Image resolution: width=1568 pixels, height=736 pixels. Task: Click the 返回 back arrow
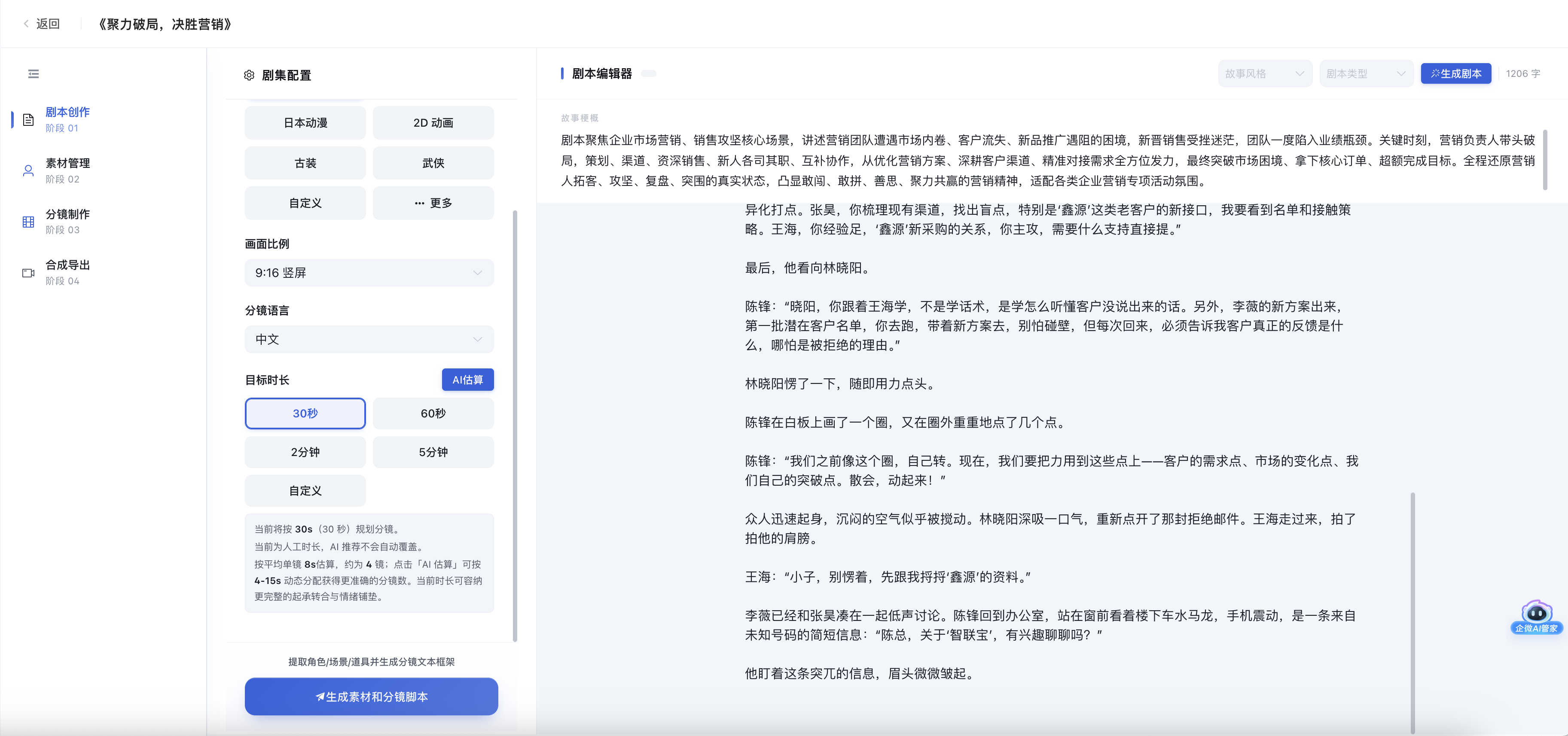(26, 24)
